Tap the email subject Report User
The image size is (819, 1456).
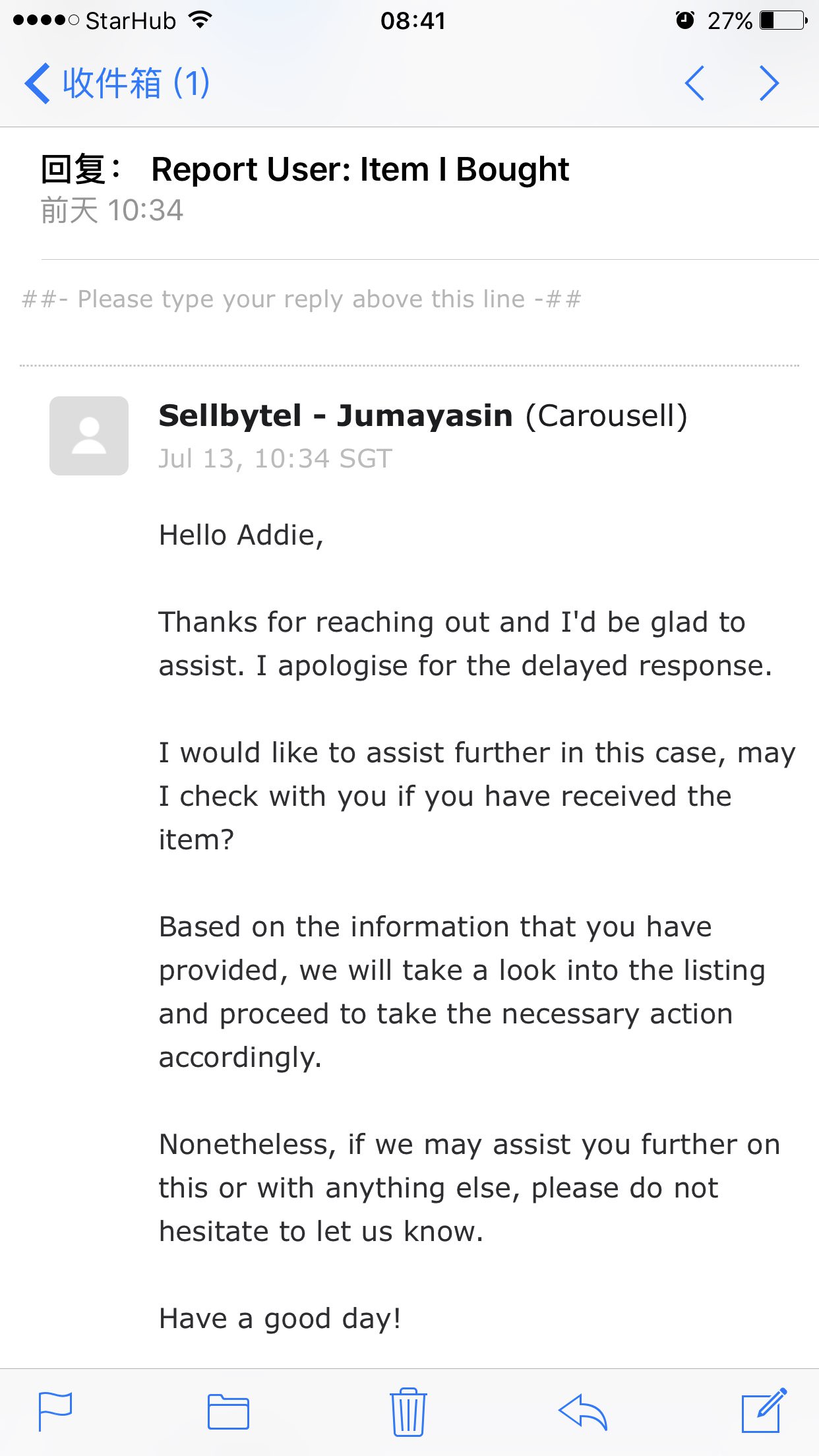pyautogui.click(x=360, y=169)
